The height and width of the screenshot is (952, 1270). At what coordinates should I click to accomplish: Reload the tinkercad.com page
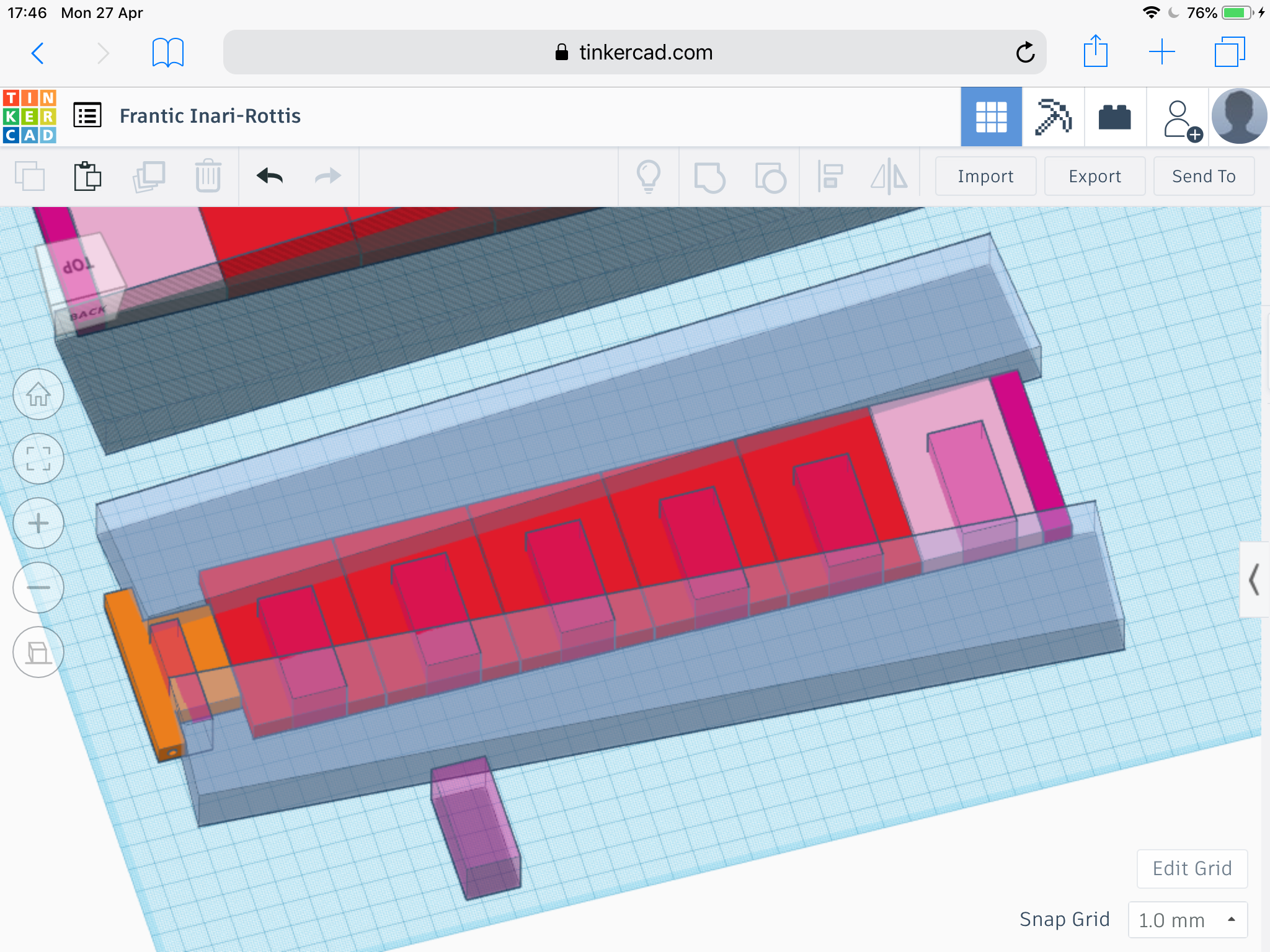[x=1025, y=53]
